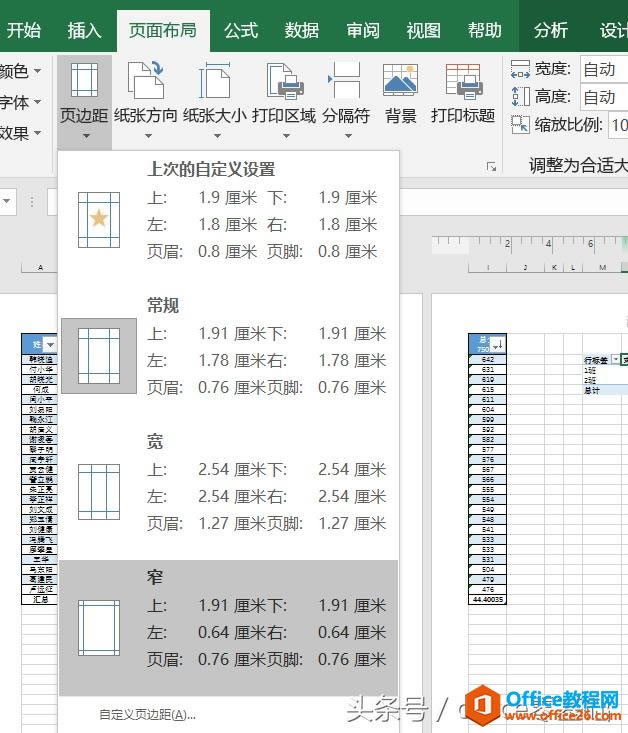Choose 窄 narrow margin preset
This screenshot has width=628, height=733.
[x=228, y=619]
